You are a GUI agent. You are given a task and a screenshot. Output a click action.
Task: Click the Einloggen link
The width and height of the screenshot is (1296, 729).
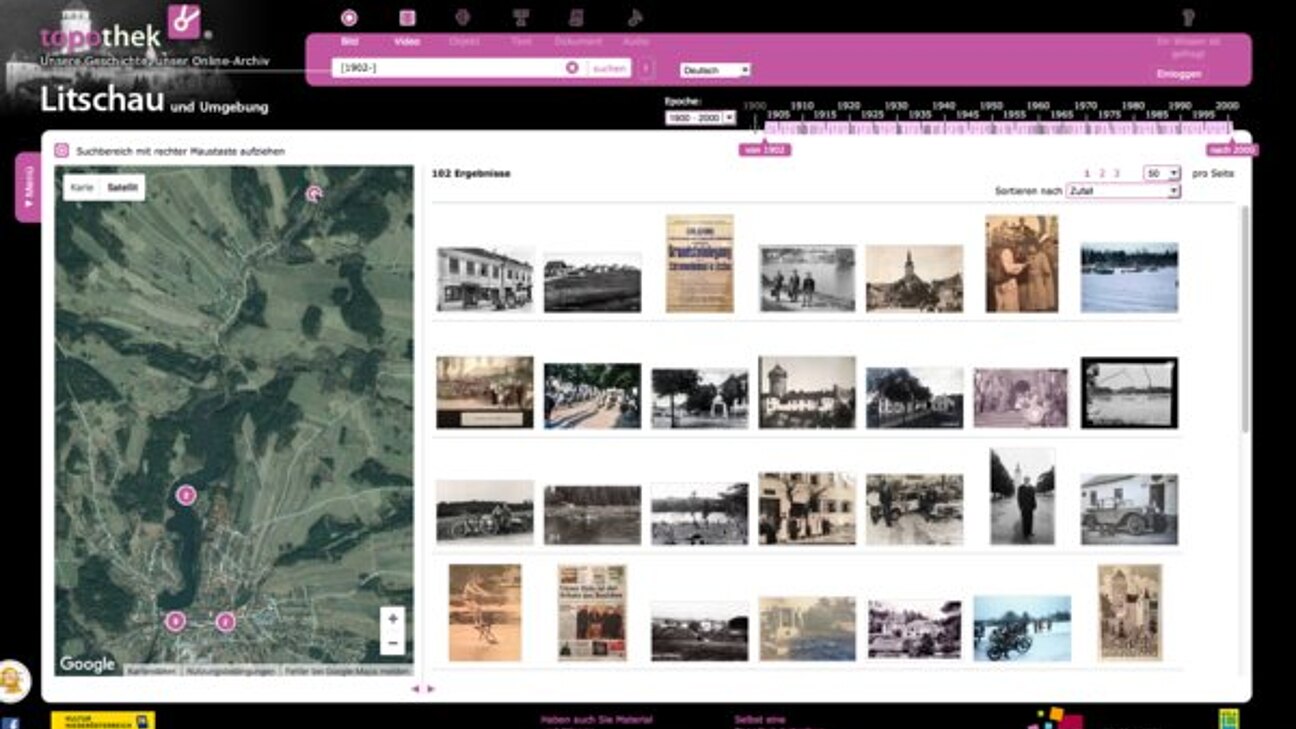tap(1179, 74)
